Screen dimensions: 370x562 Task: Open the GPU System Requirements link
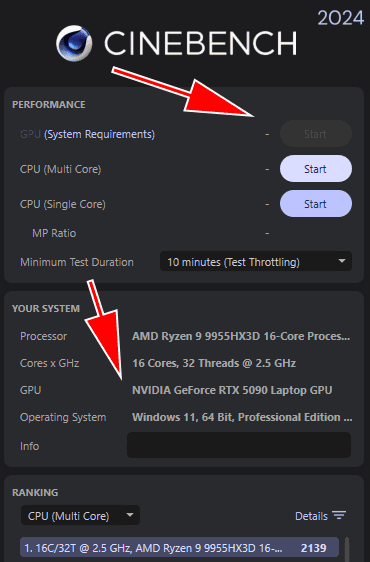tap(99, 134)
